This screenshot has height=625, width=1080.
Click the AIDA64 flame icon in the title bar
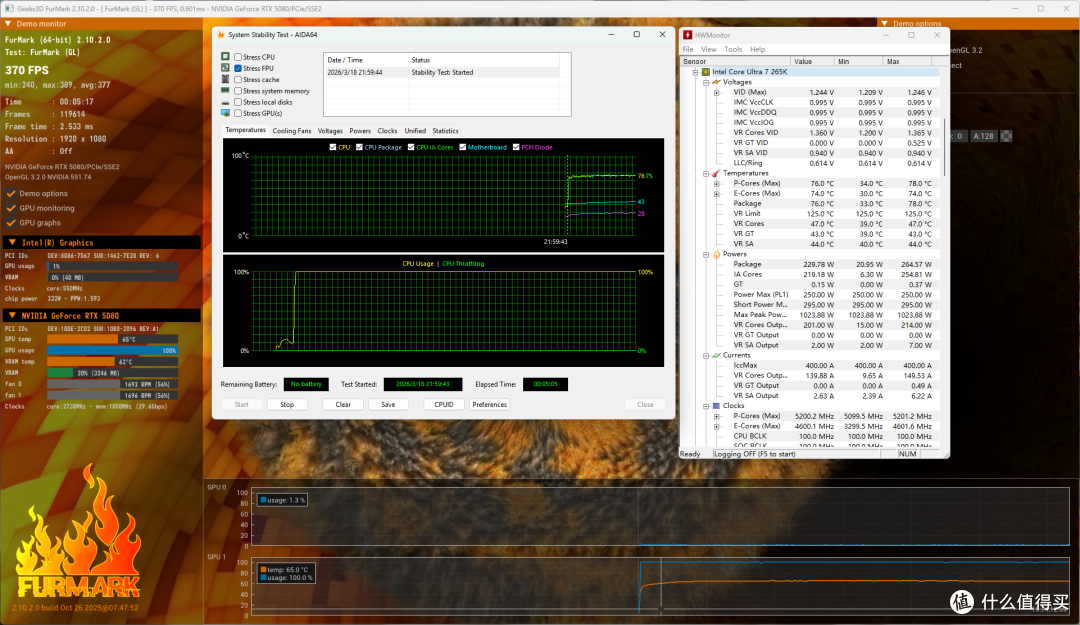point(221,34)
